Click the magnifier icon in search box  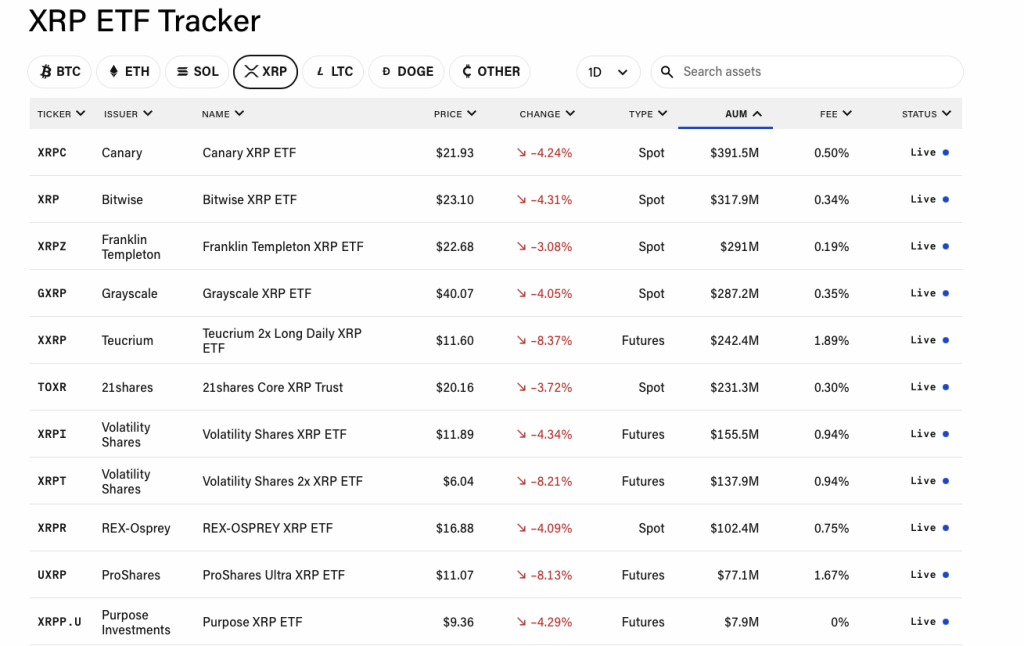[668, 72]
